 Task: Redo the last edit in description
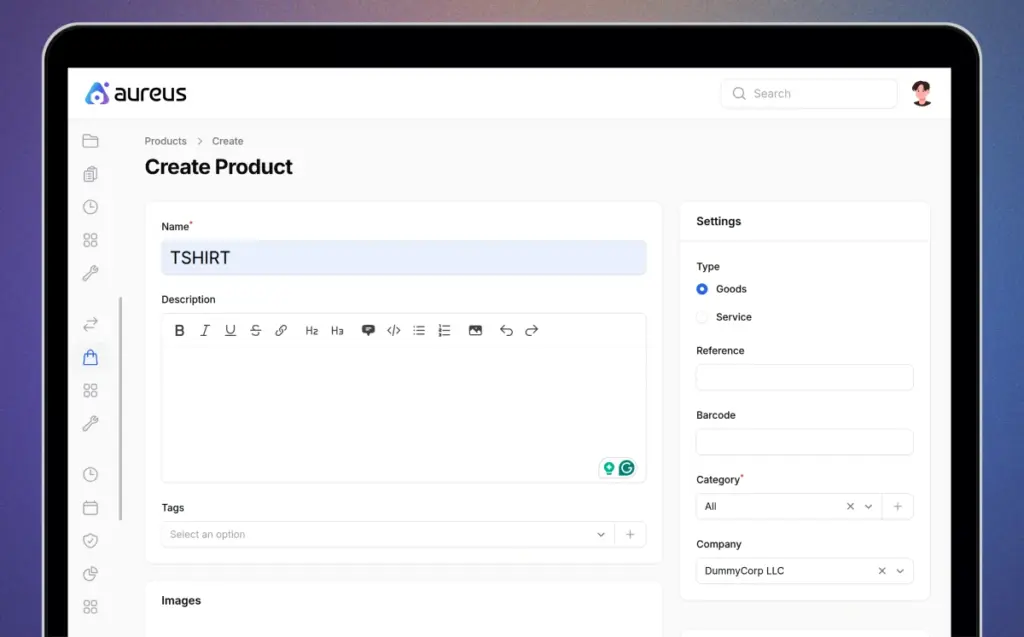tap(532, 331)
